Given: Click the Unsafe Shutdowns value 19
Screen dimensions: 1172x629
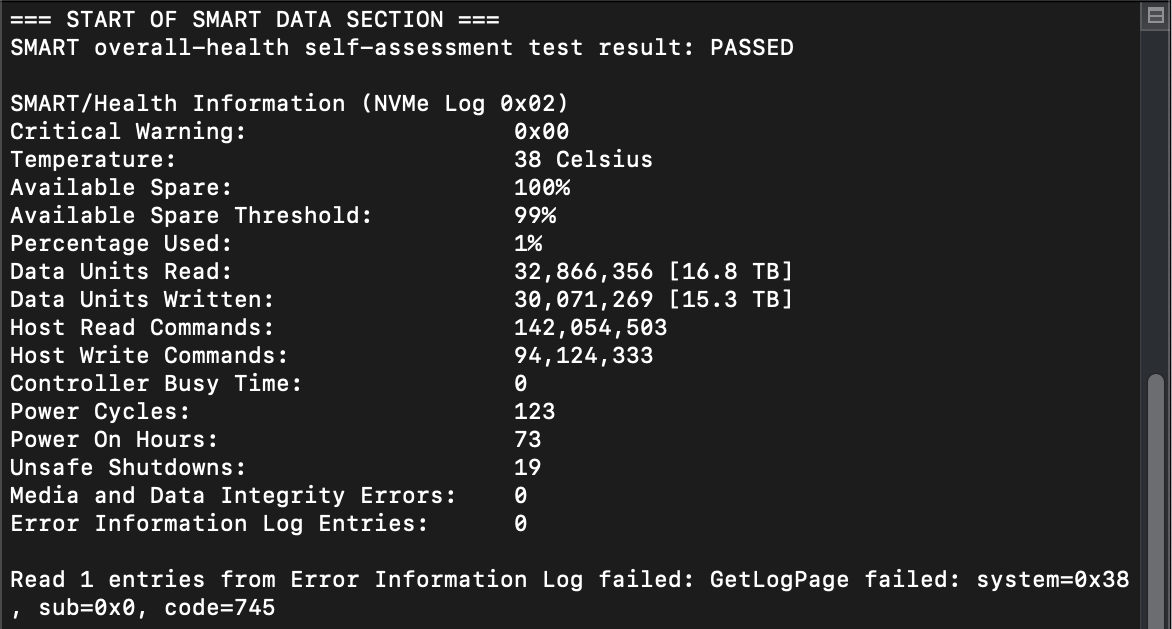Looking at the screenshot, I should (x=527, y=467).
